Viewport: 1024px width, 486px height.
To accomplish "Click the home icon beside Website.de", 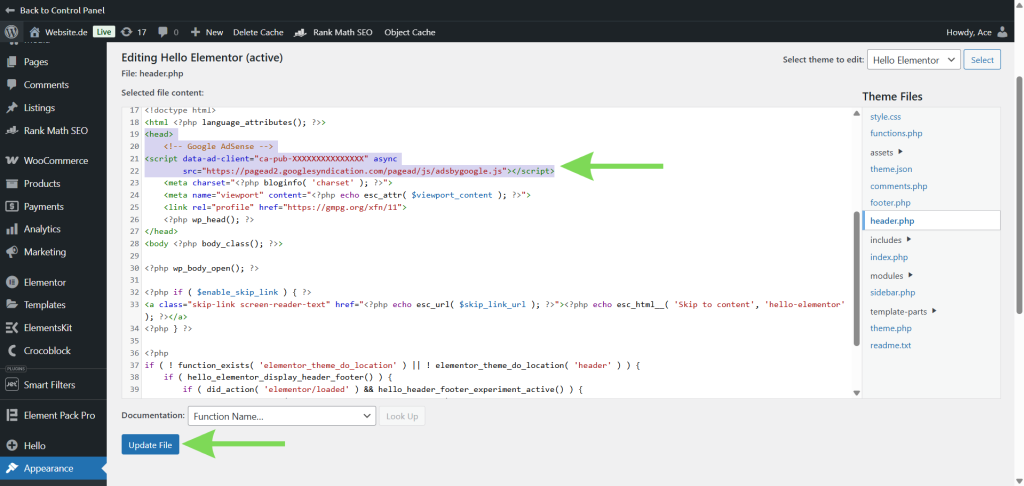I will (35, 32).
